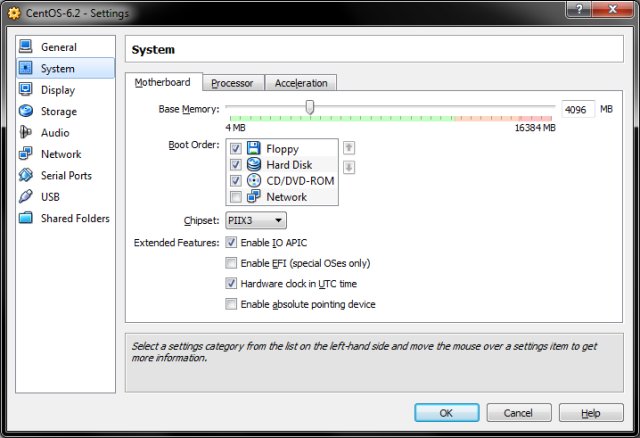Viewport: 640px width, 438px height.
Task: Click the Base Memory 4096 MB field
Action: pyautogui.click(x=578, y=109)
